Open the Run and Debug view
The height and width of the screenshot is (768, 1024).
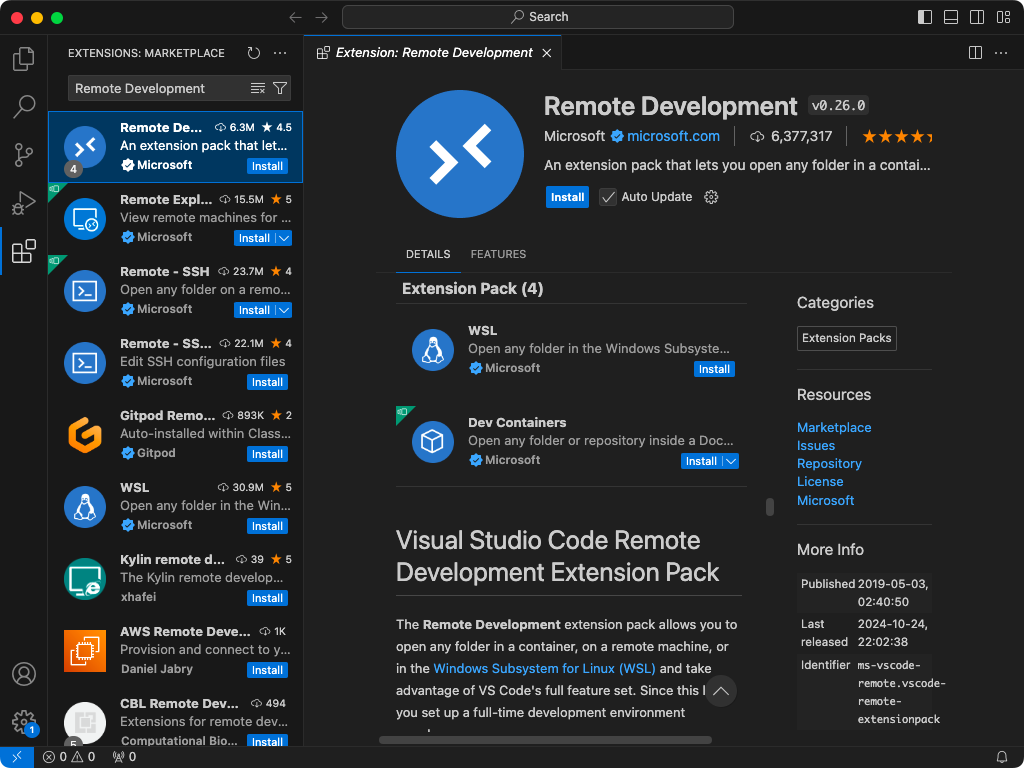click(24, 203)
